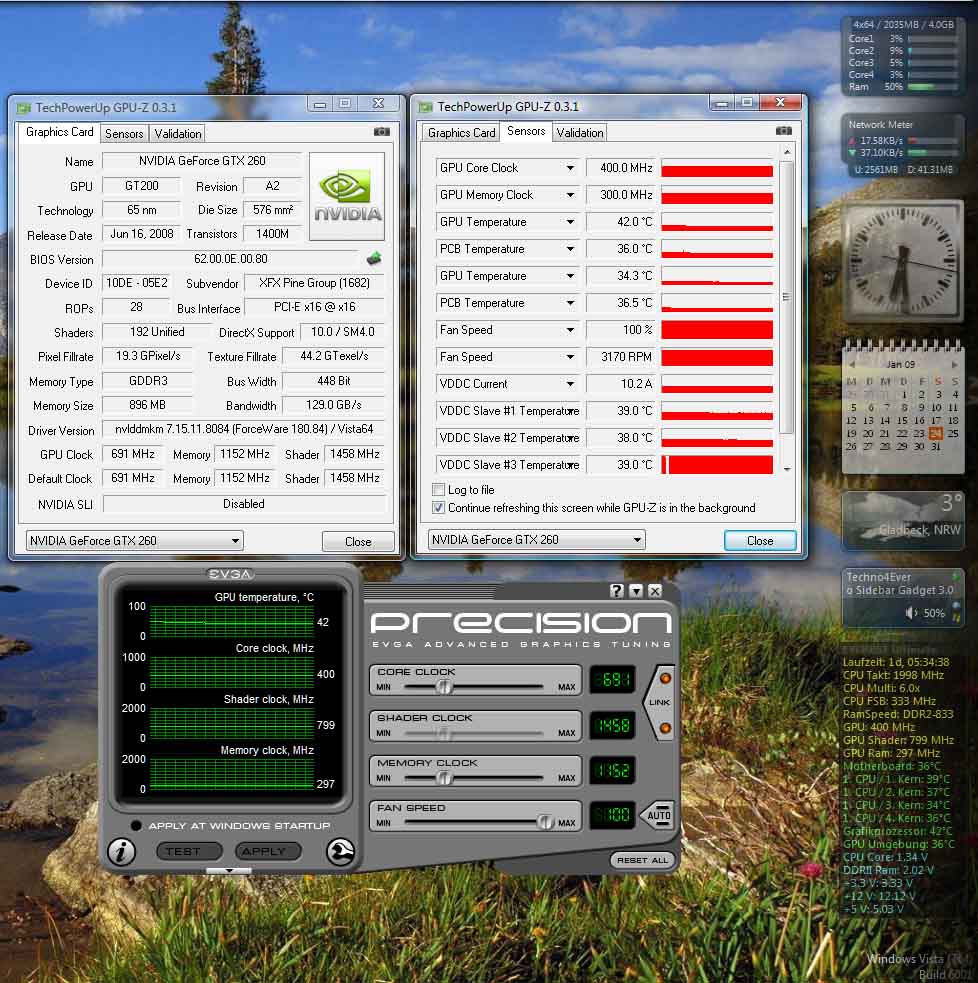978x983 pixels.
Task: Click the camera screenshot icon in left GPU-Z window
Action: tap(381, 132)
